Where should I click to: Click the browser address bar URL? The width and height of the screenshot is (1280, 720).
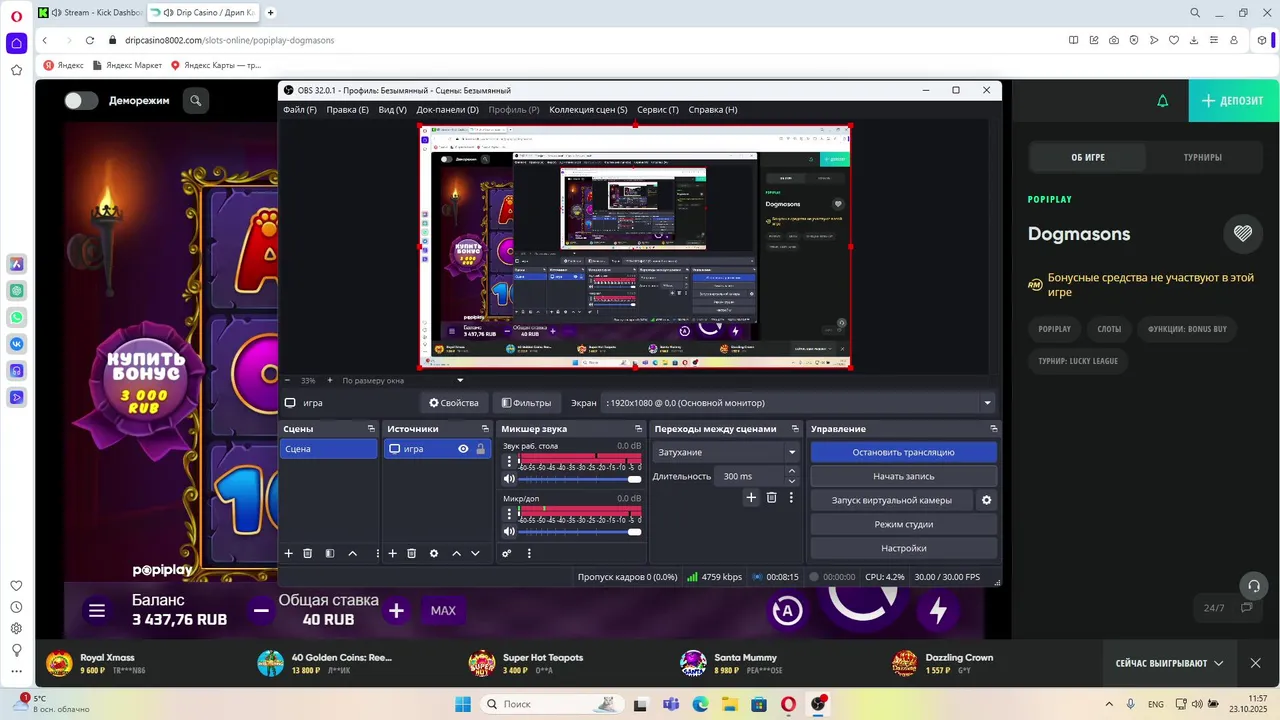[229, 40]
